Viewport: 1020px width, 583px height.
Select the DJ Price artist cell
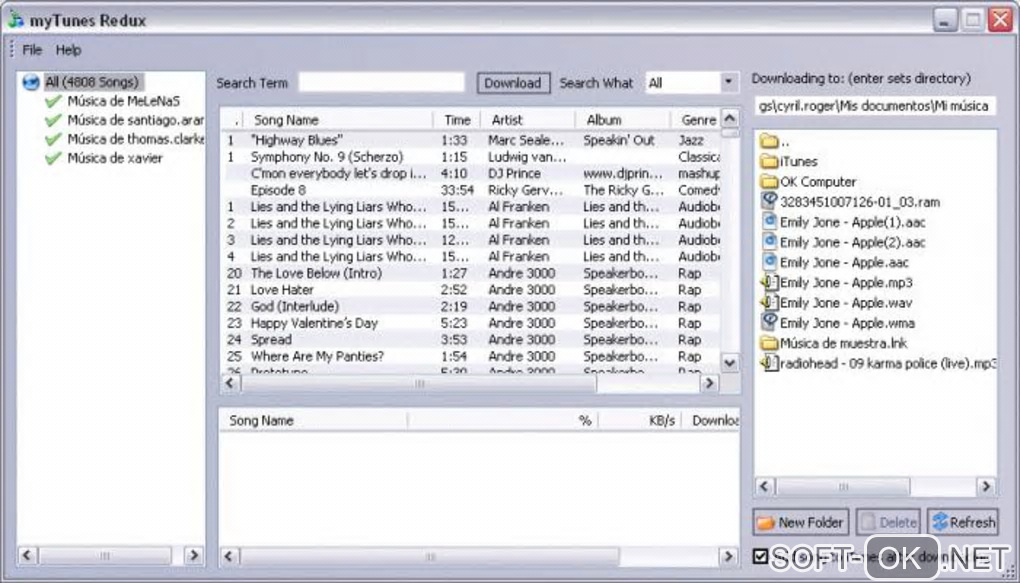coord(515,173)
